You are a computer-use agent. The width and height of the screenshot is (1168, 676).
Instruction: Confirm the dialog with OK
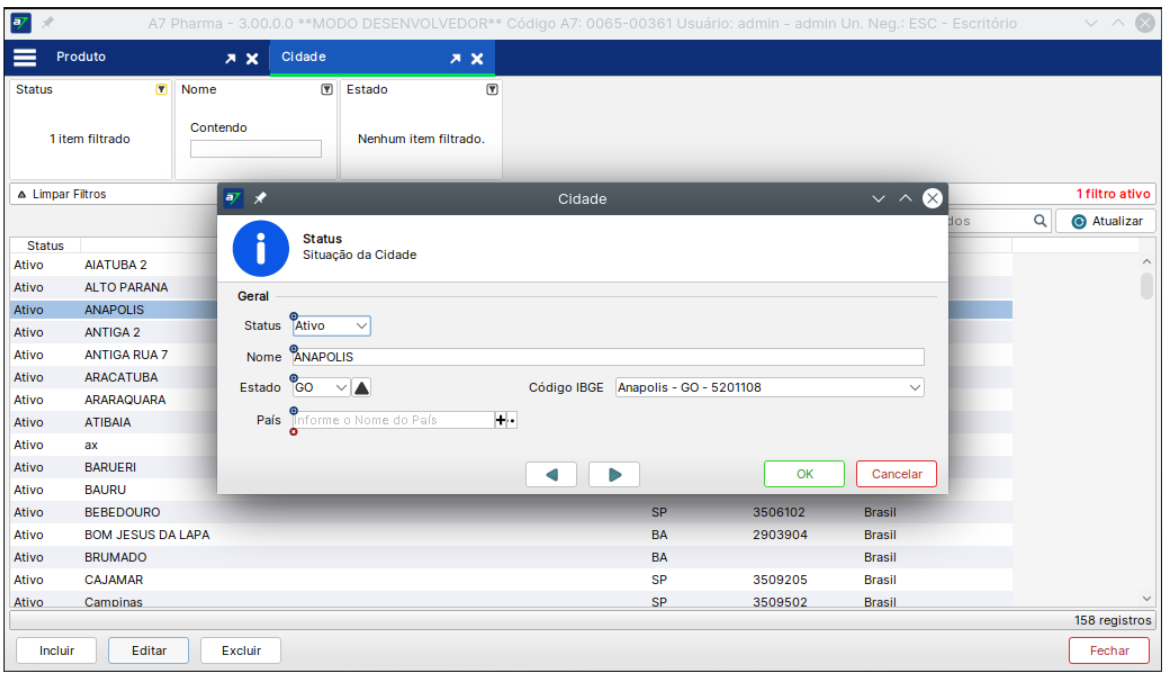(804, 474)
